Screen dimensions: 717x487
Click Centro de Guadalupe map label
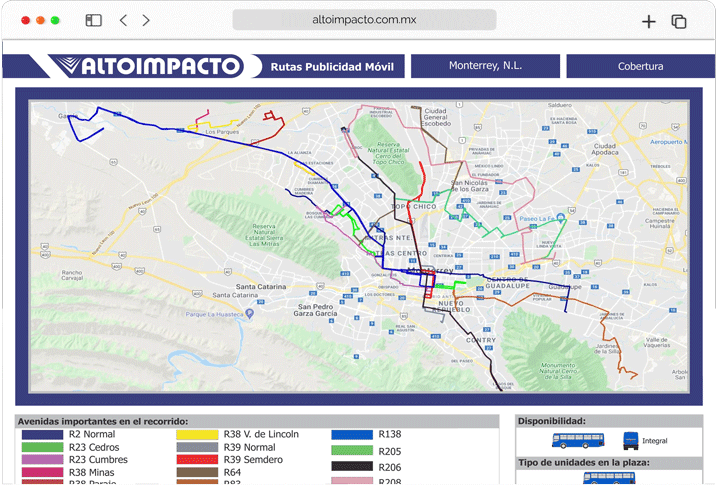(x=507, y=283)
